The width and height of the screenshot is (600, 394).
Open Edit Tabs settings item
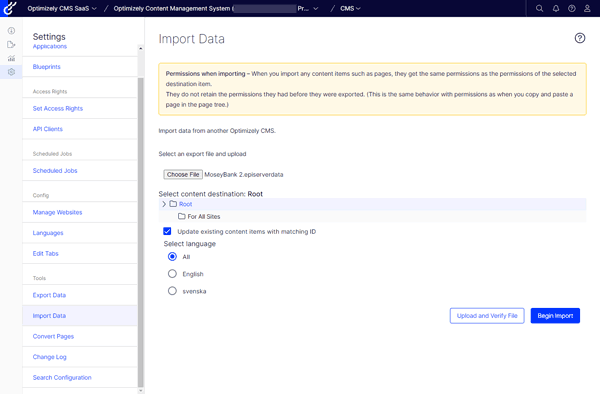(46, 253)
